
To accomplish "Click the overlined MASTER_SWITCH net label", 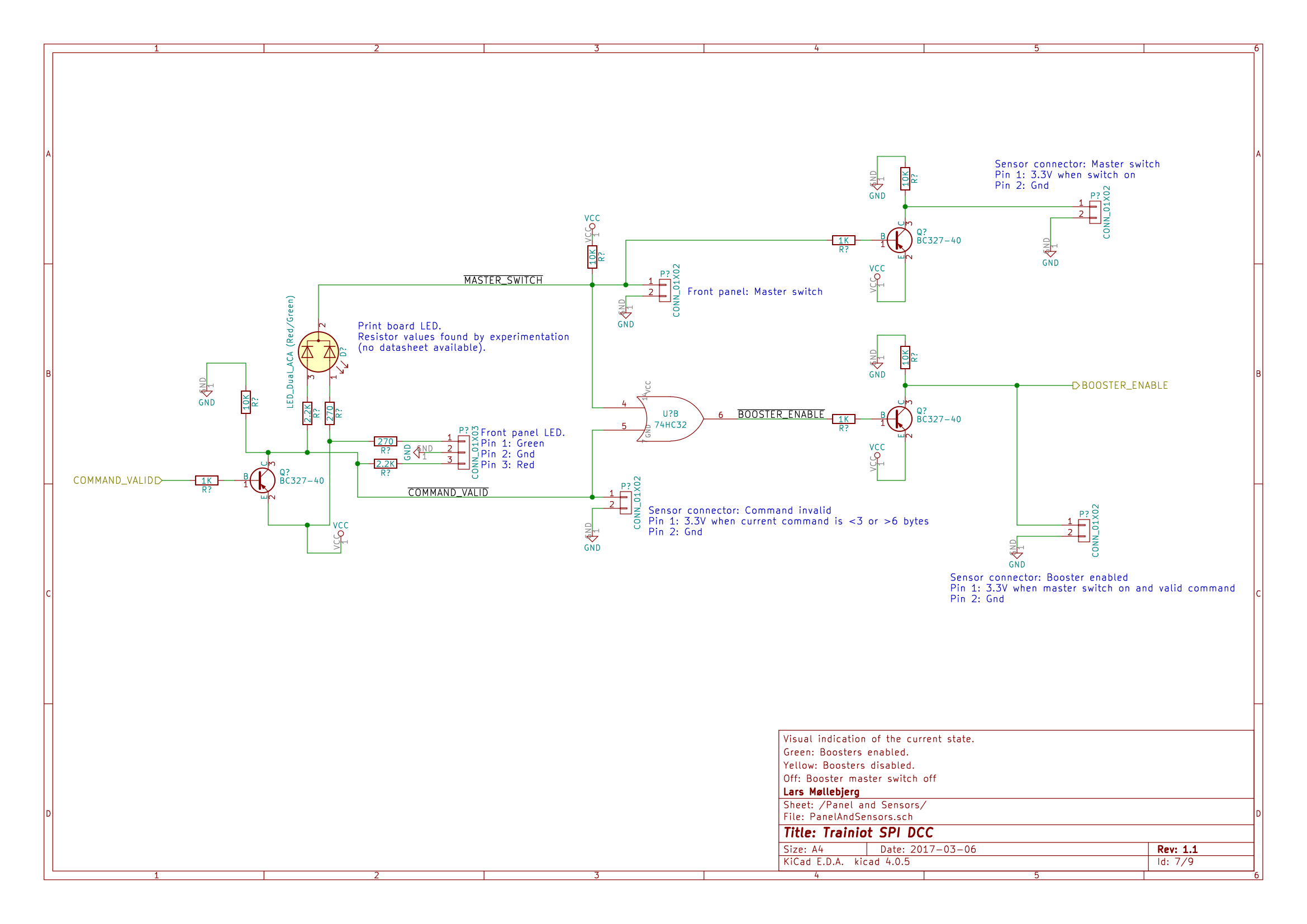I will pyautogui.click(x=503, y=280).
